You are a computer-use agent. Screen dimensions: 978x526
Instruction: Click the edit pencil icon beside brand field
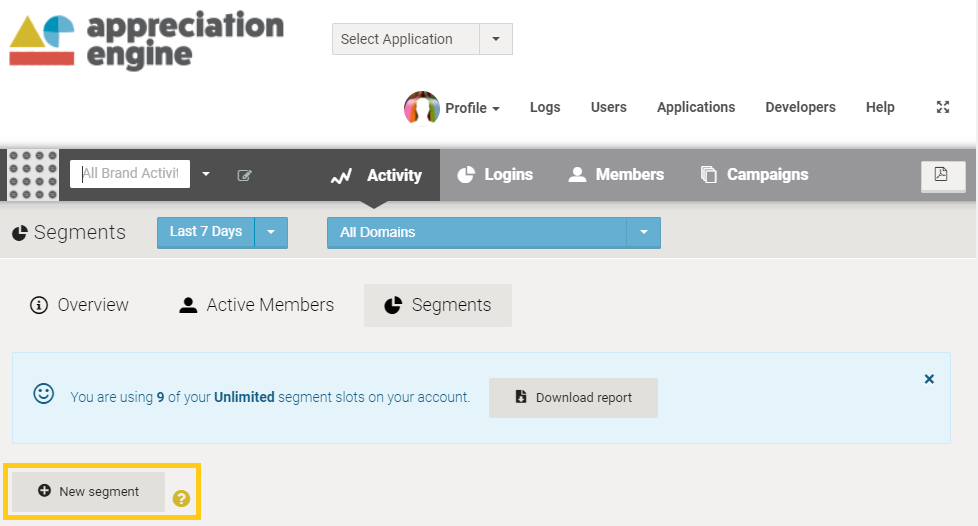click(244, 175)
